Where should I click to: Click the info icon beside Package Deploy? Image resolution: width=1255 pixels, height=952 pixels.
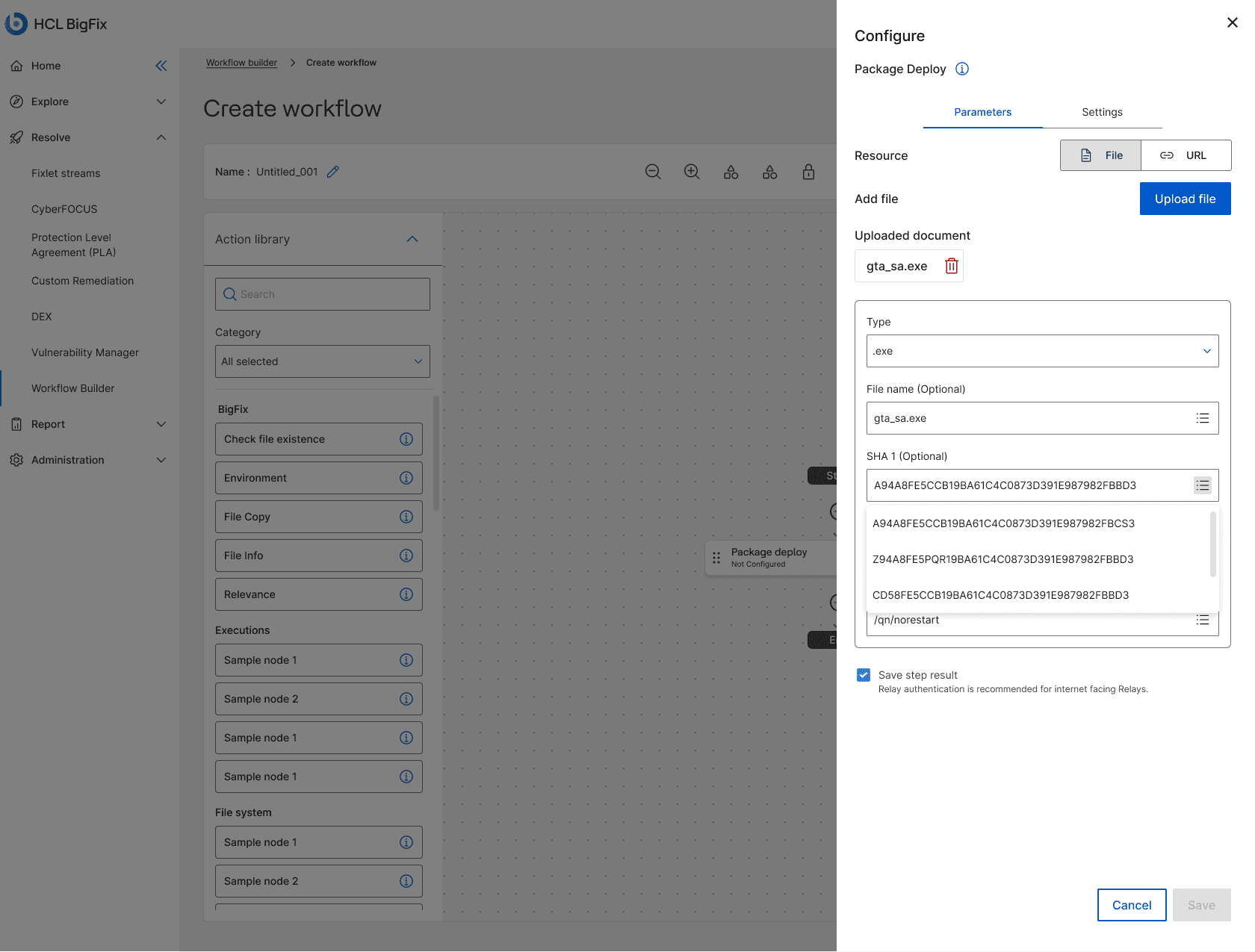click(962, 69)
